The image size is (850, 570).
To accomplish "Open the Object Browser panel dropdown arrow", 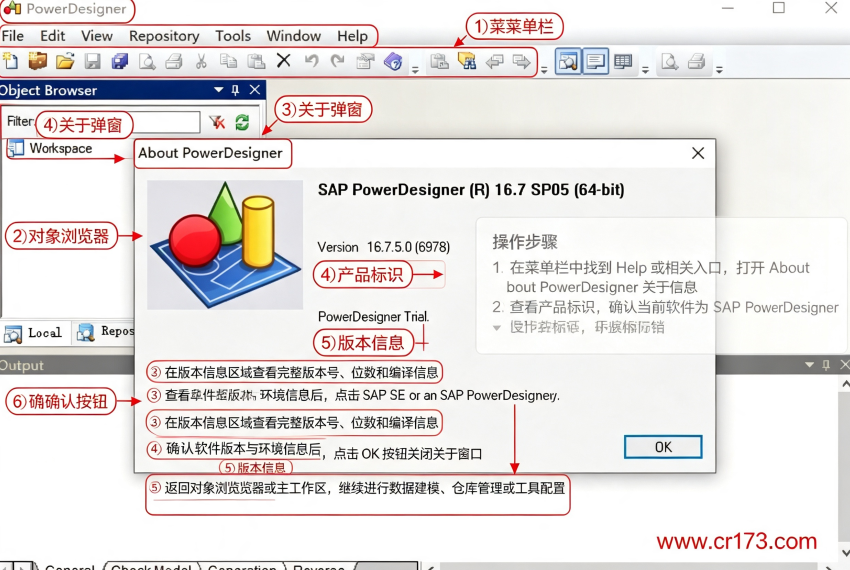I will click(x=218, y=90).
